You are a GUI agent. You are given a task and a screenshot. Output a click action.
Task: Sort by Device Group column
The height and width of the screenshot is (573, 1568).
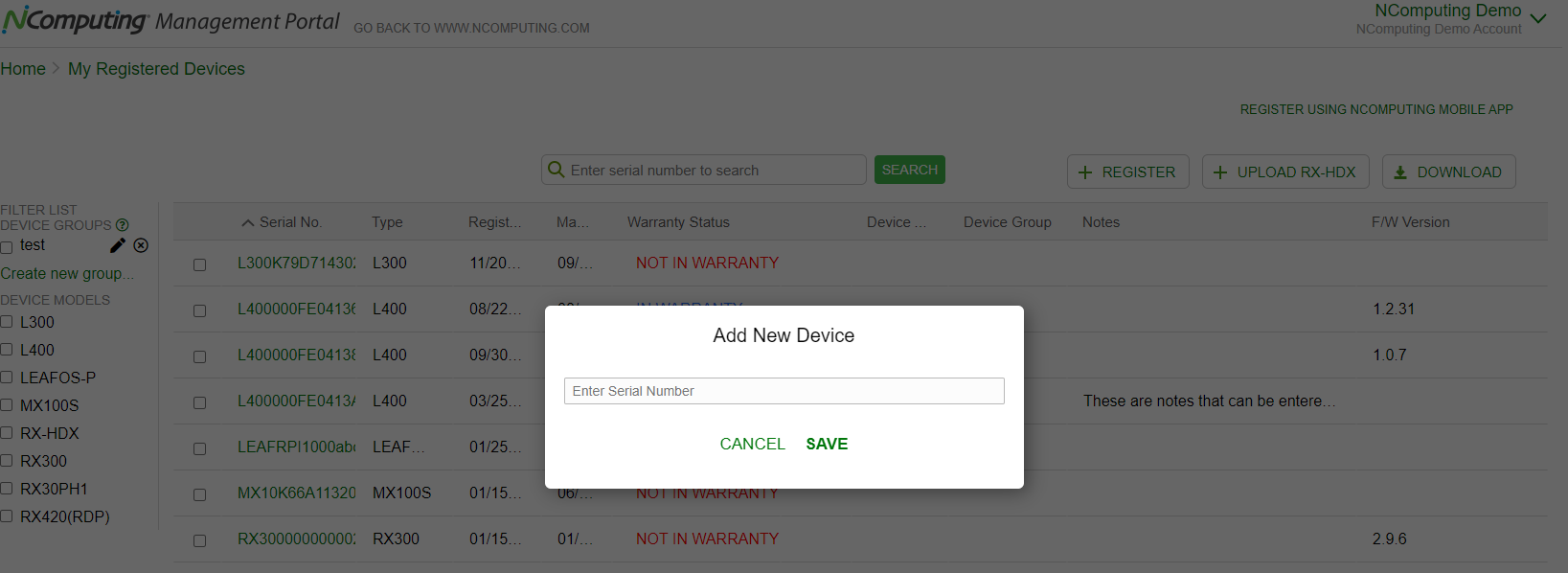tap(1008, 222)
